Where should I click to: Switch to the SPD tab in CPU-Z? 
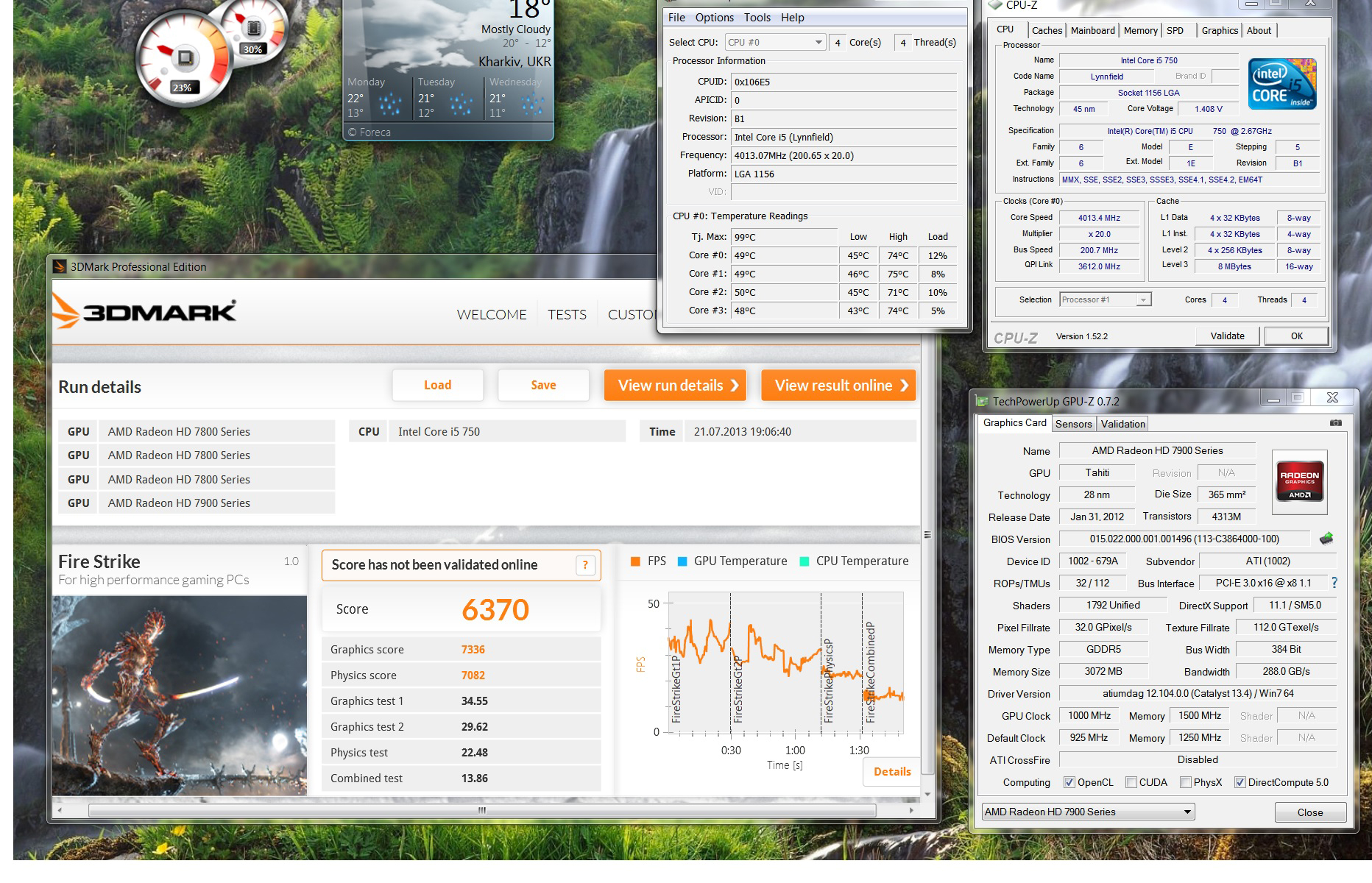pyautogui.click(x=1175, y=30)
